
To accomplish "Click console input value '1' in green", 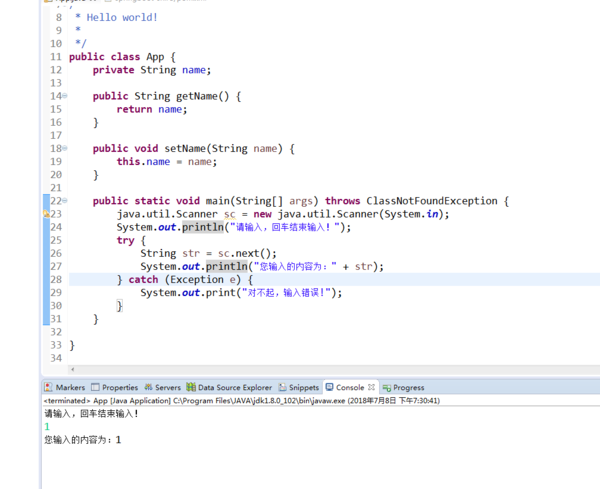I will pos(47,427).
